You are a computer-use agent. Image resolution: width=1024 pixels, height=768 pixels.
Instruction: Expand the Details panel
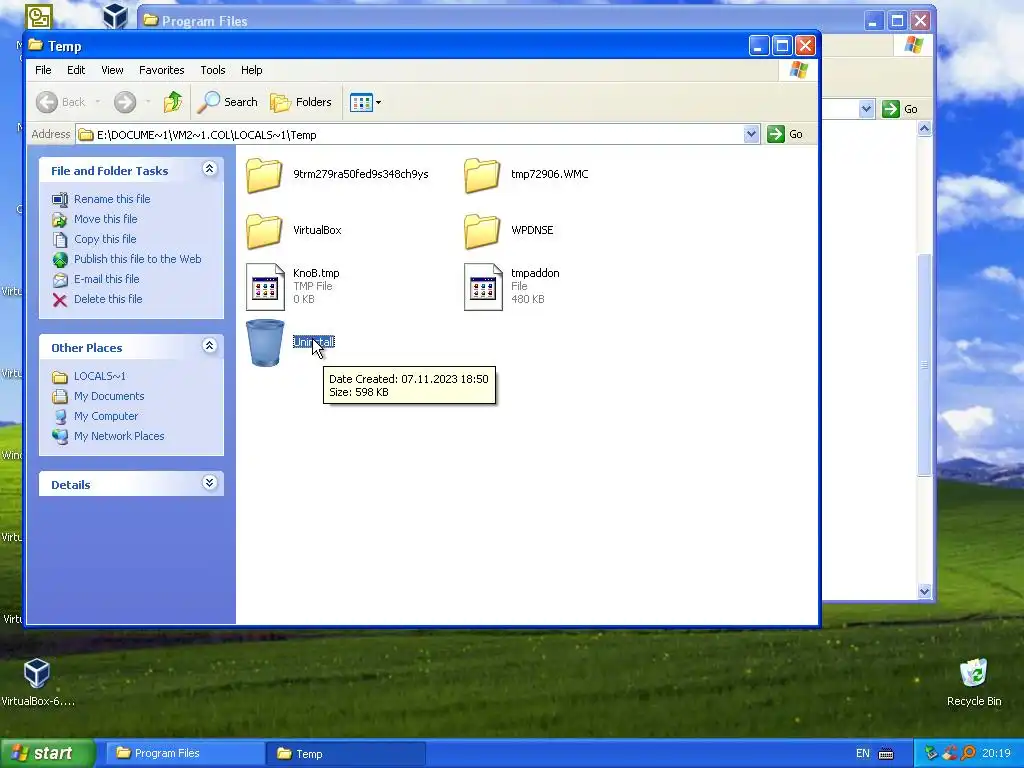tap(209, 483)
